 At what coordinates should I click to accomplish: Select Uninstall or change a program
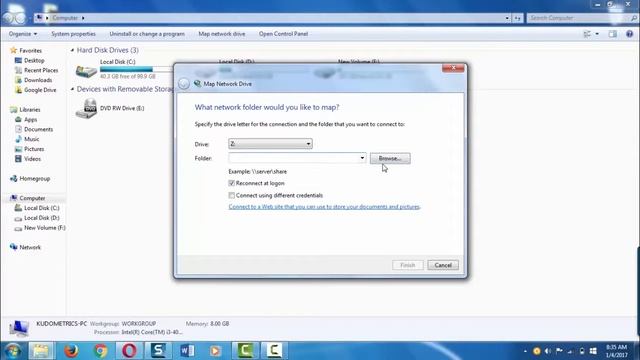pos(147,34)
